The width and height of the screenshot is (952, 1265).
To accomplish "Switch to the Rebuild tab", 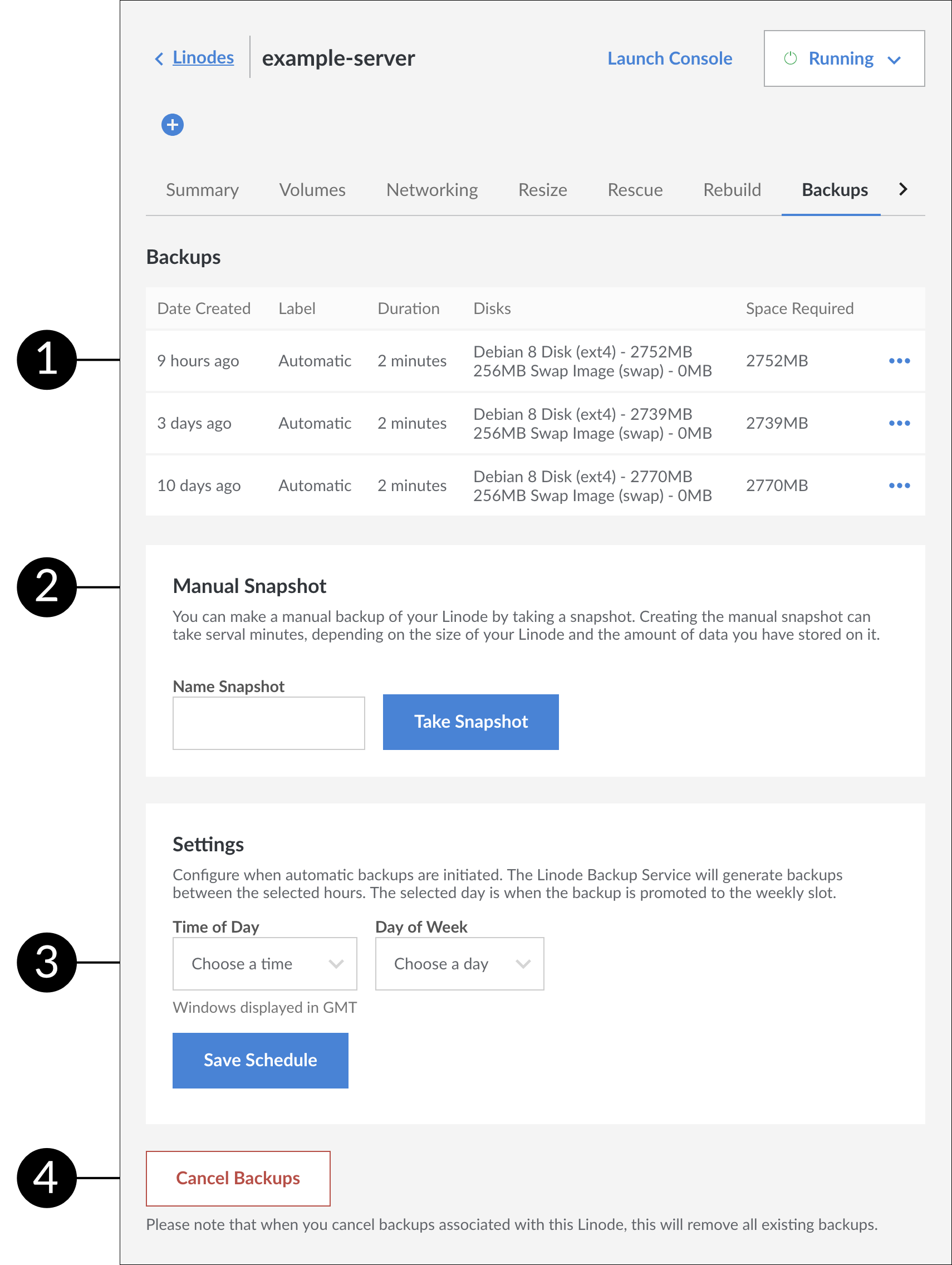I will pos(732,190).
